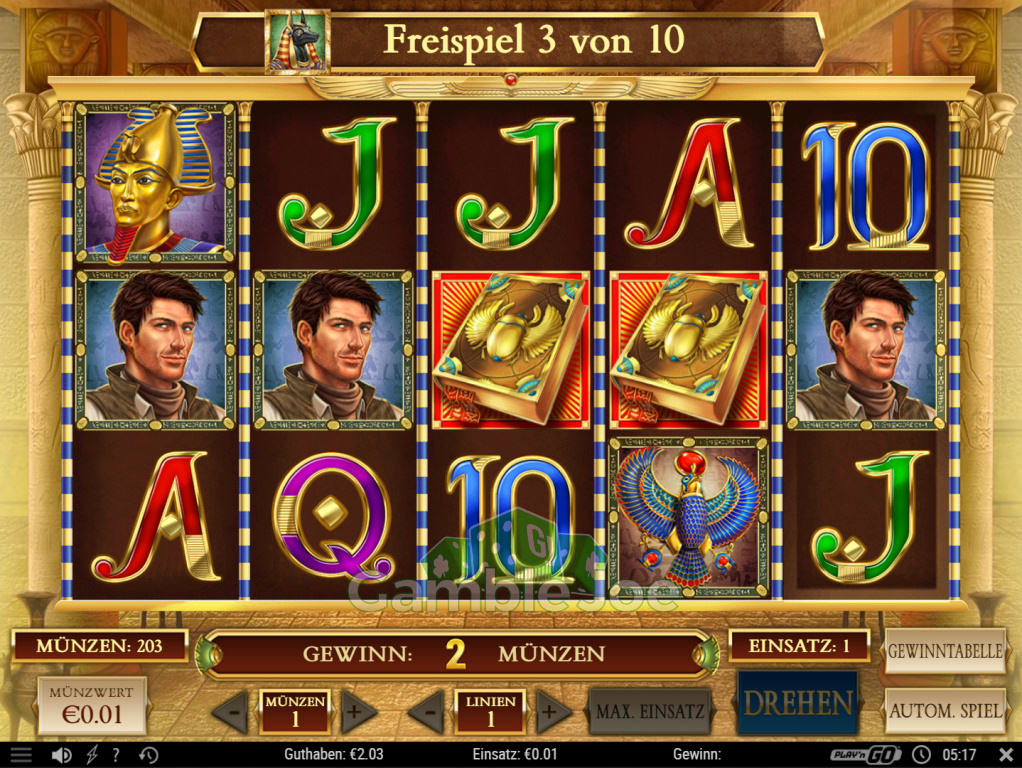This screenshot has height=768, width=1022.
Task: Click the Anubis icon in free-spin banner
Action: [297, 40]
